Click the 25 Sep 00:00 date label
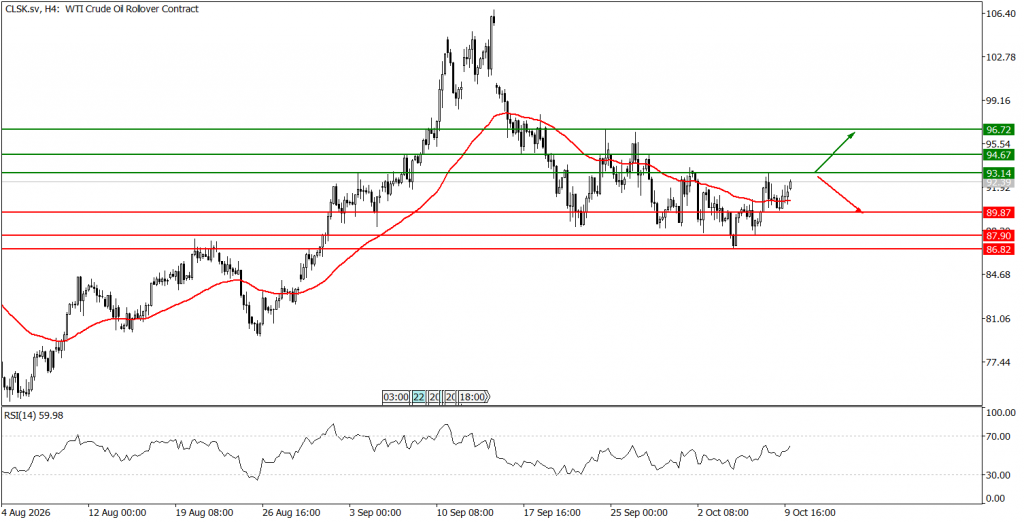 click(639, 514)
